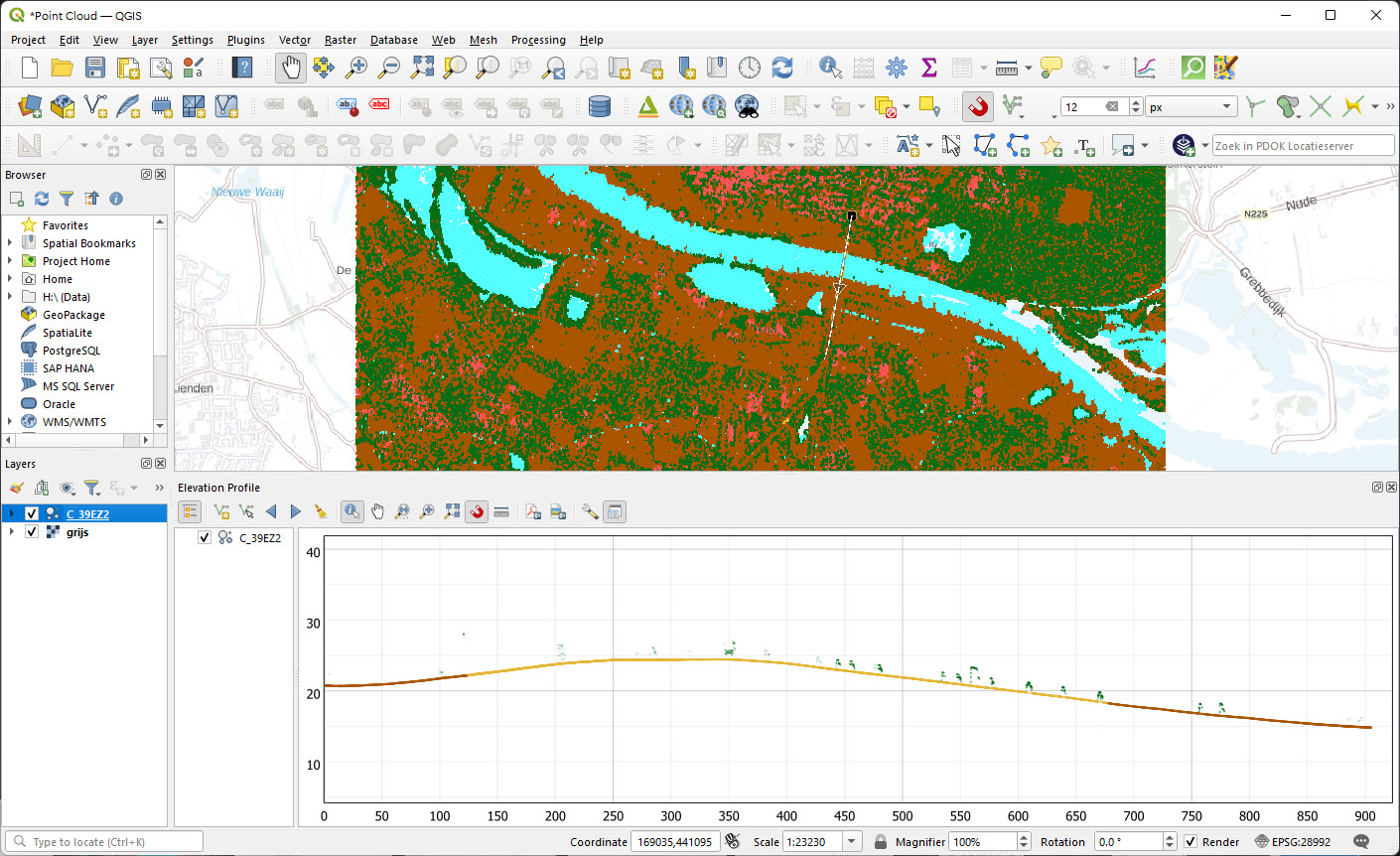Toggle snapping in the Elevation Profile toolbar
Screen dimensions: 1400x856
point(478,511)
